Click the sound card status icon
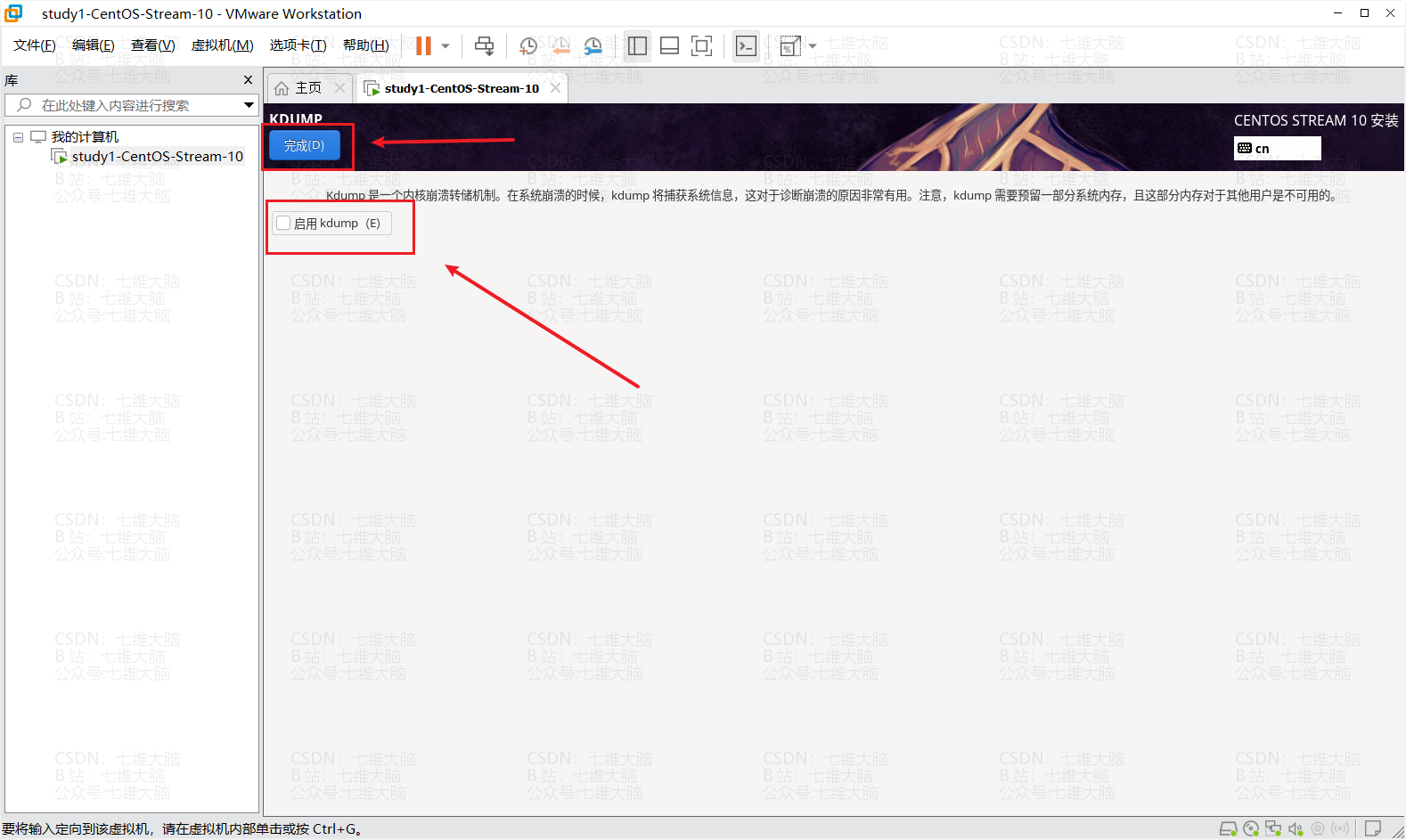 tap(1296, 828)
